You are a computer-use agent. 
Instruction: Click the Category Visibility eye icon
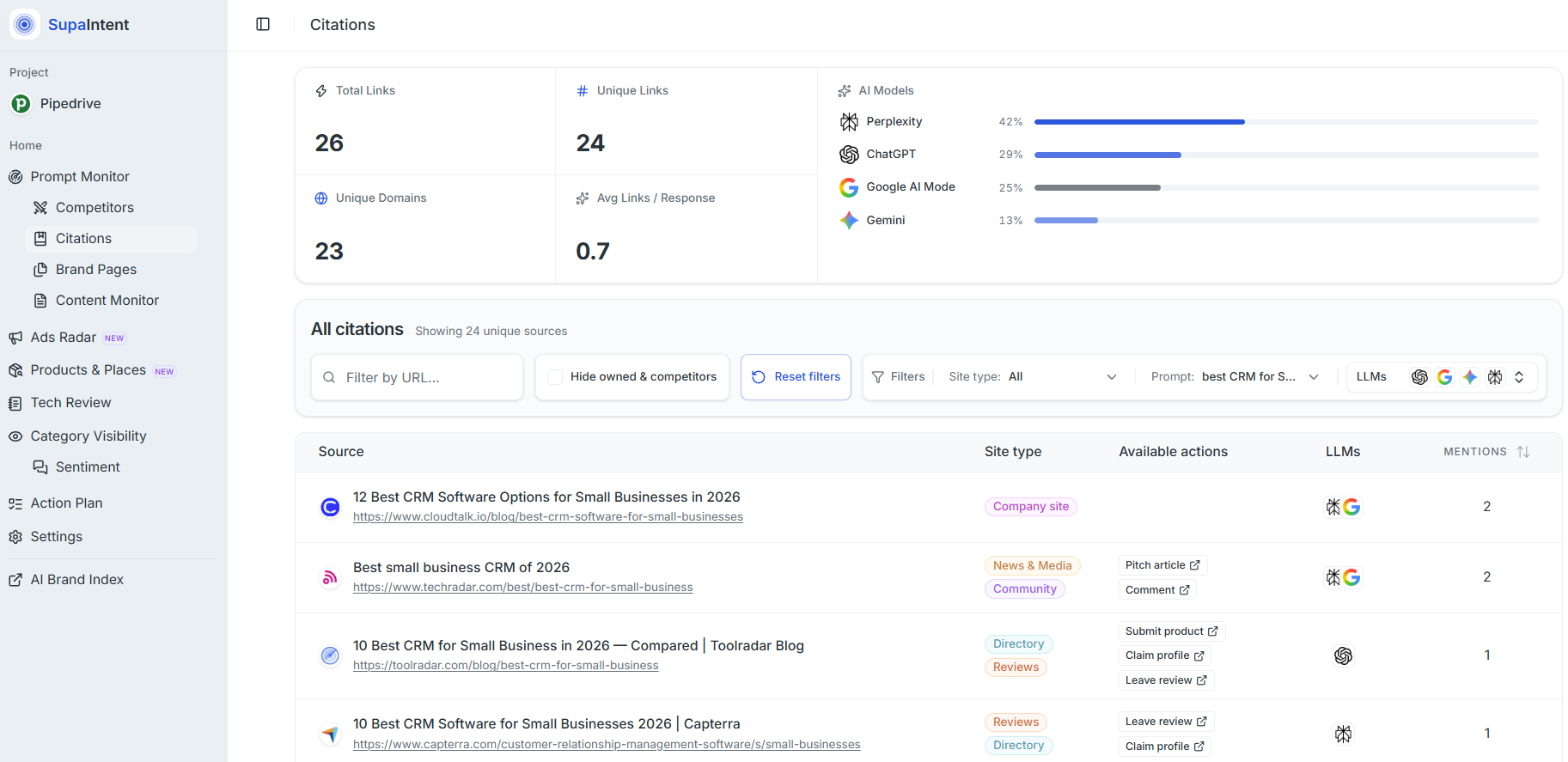[x=15, y=436]
